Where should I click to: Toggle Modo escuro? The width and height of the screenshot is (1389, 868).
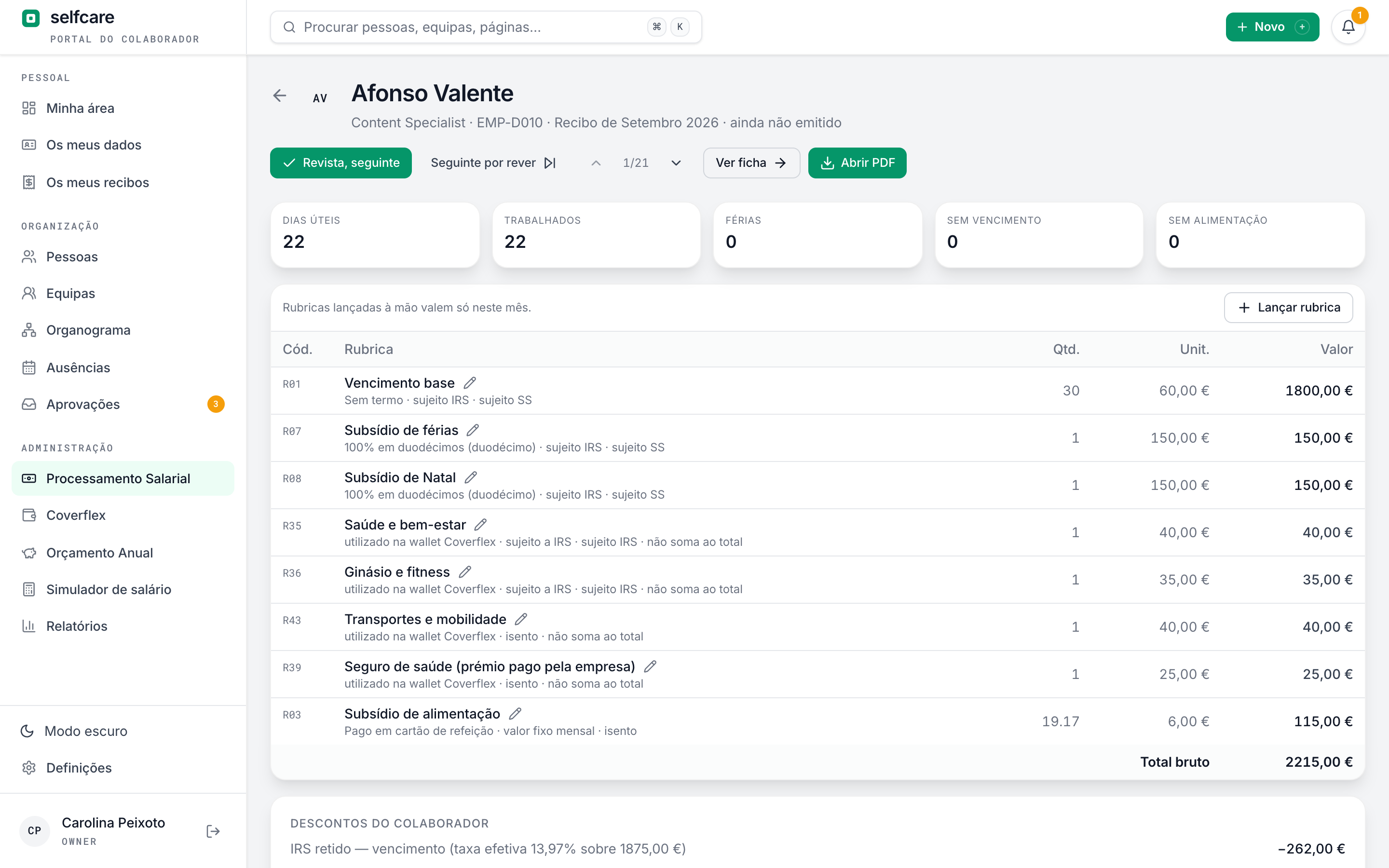point(123,731)
